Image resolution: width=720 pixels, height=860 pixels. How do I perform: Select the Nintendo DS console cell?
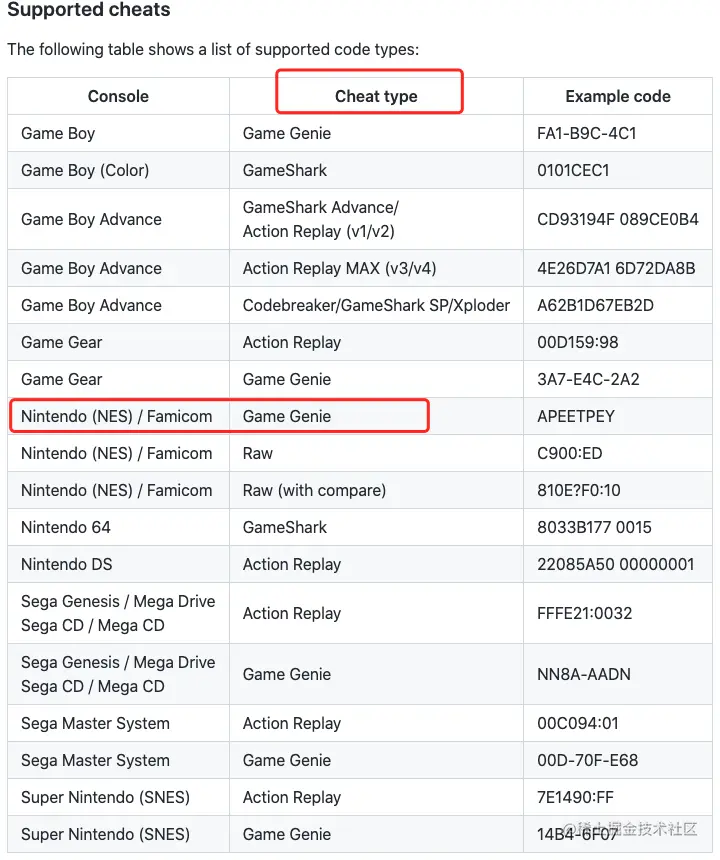67,564
